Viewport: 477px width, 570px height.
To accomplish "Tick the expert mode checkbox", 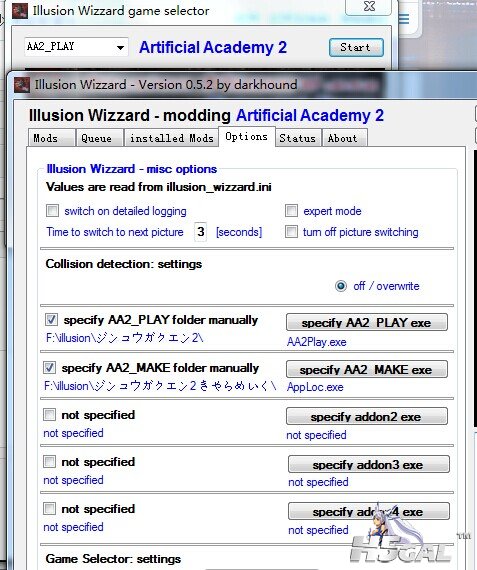I will [x=291, y=210].
